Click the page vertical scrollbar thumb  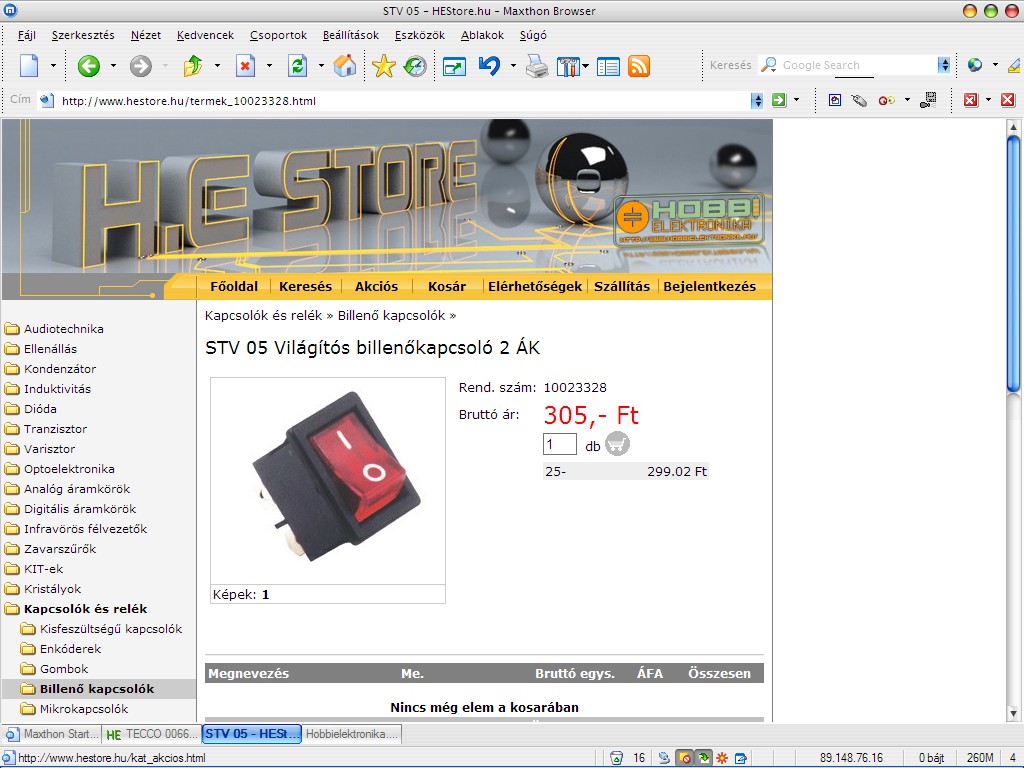point(1013,264)
